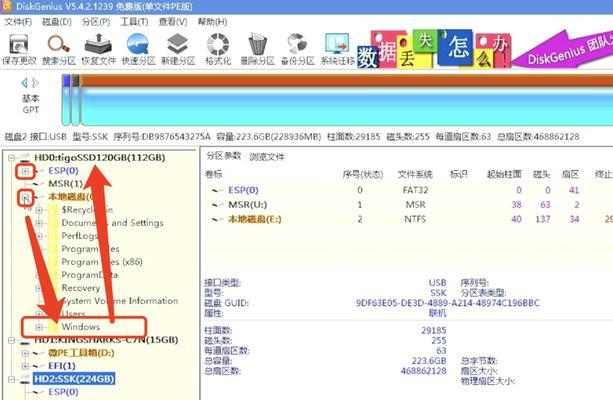Screen dimensions: 613x400
Task: Click the large cyan partition bar in disk map
Action: pos(346,100)
